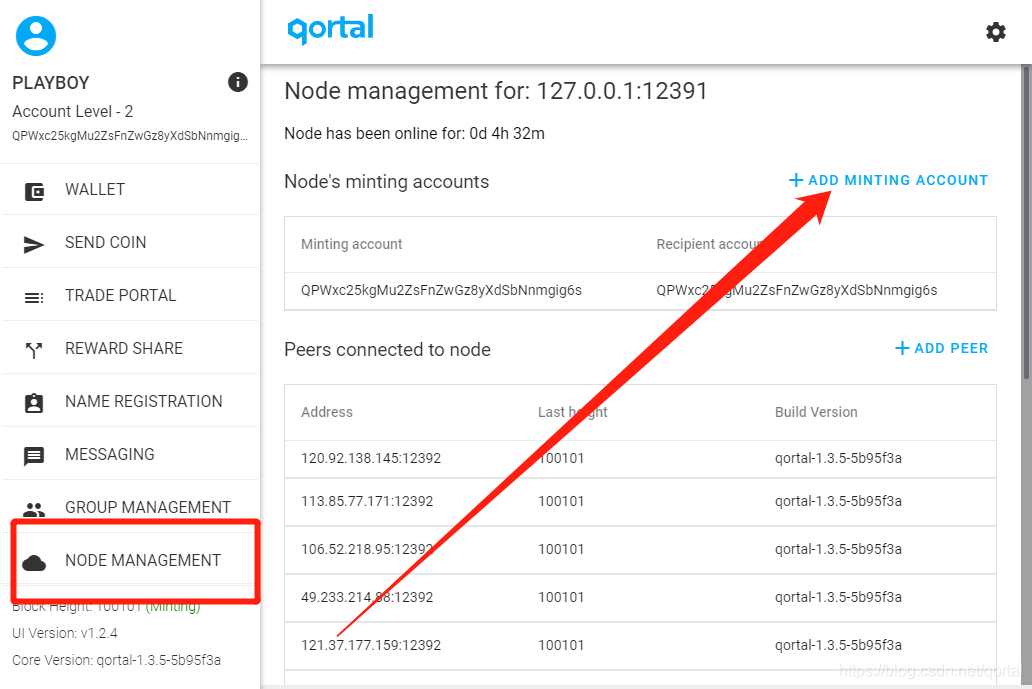Click build version of peer 121.37.177.159

point(838,645)
